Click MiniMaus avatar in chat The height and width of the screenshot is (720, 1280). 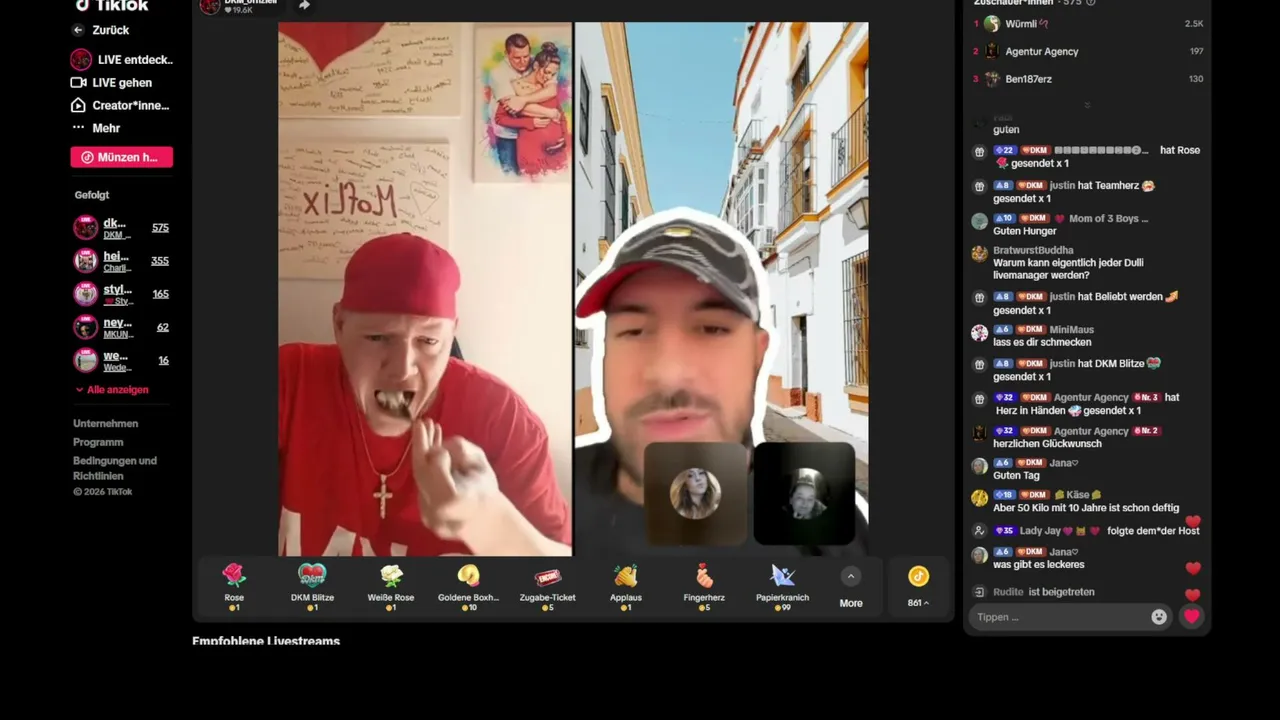click(x=979, y=333)
